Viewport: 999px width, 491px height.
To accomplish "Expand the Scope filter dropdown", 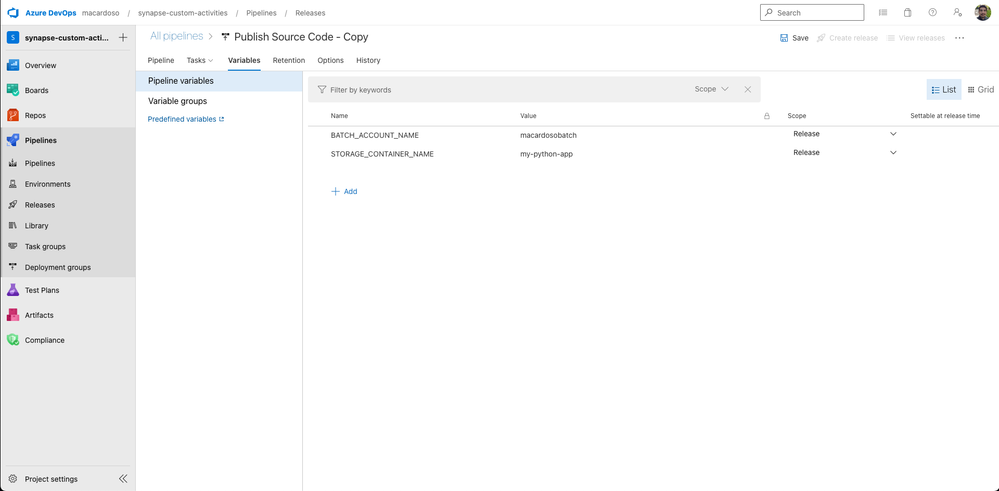I will [x=712, y=89].
